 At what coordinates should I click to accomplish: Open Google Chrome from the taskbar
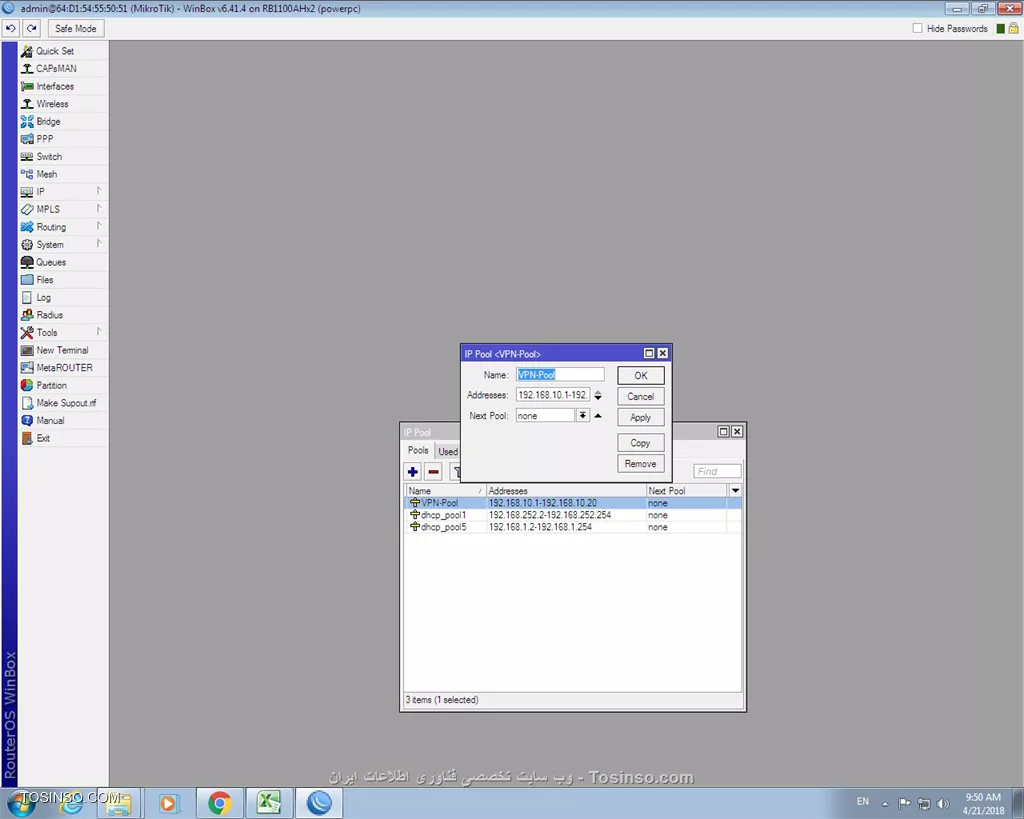pyautogui.click(x=219, y=803)
